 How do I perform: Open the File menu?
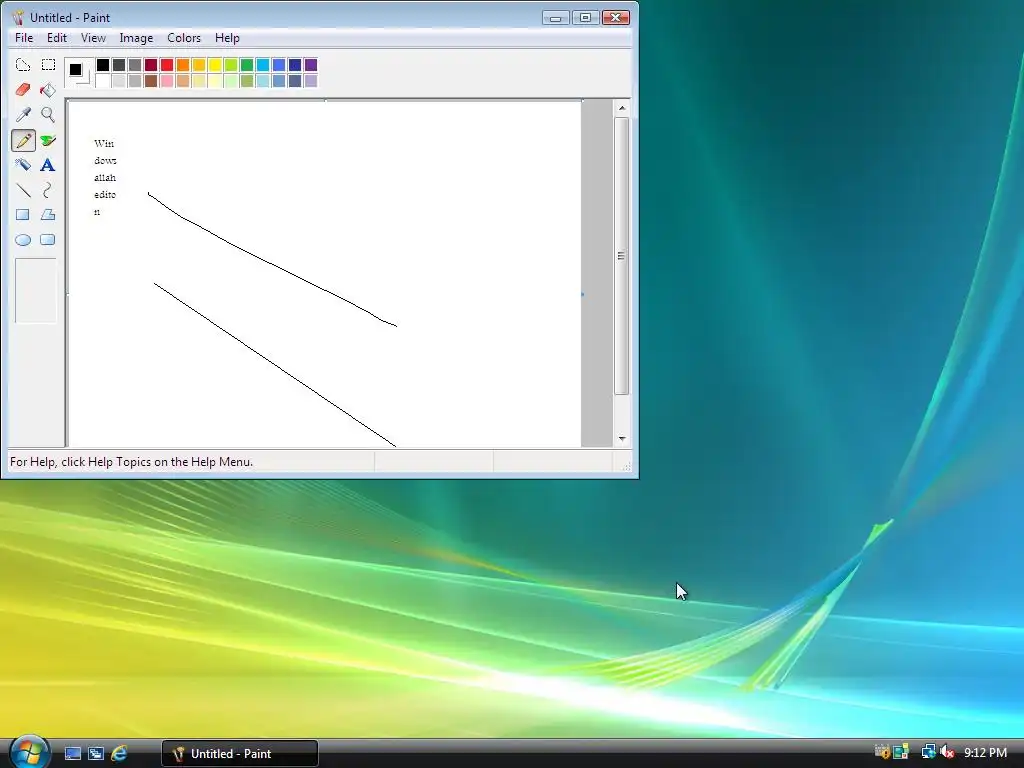(24, 38)
